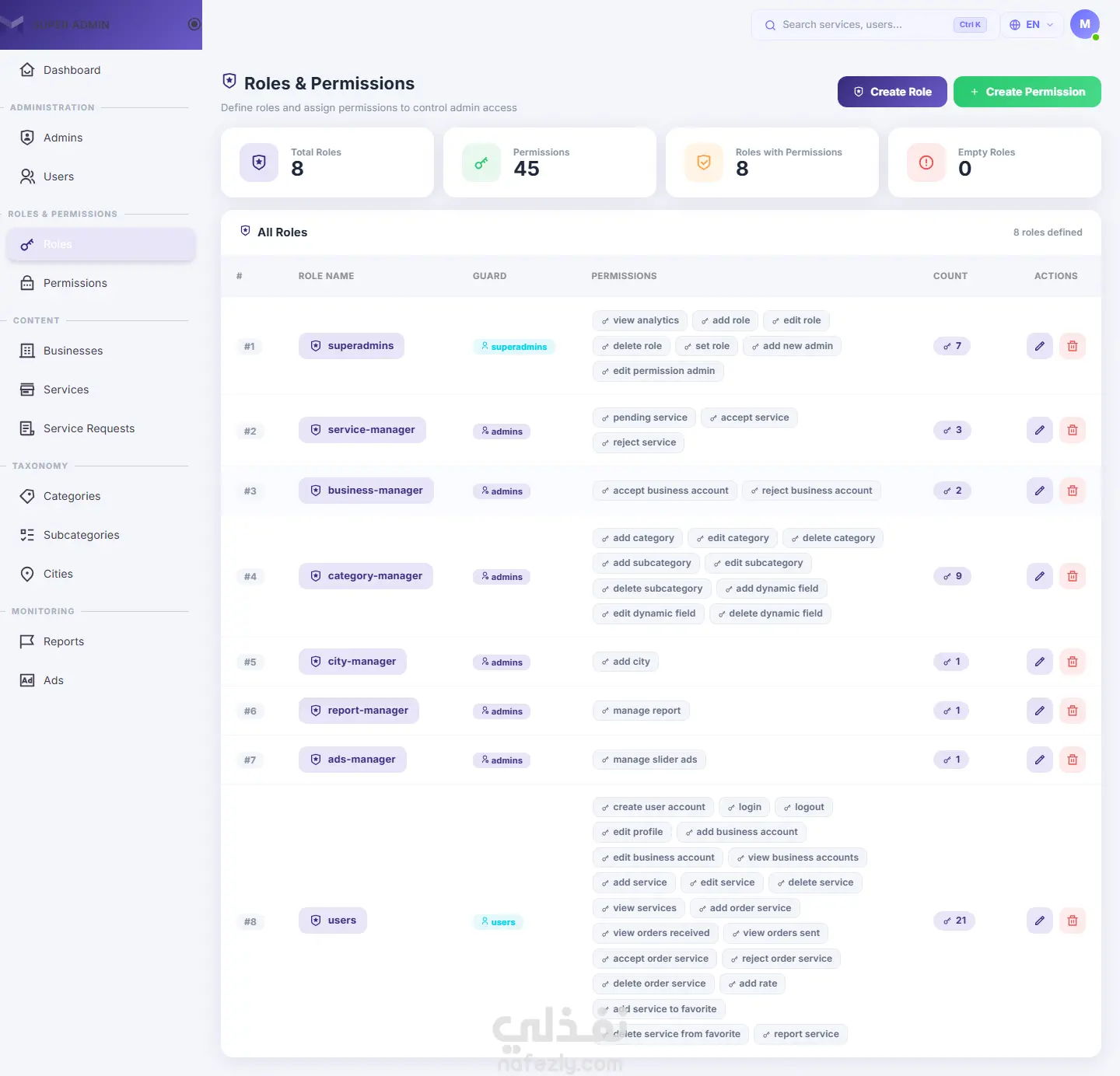1120x1076 pixels.
Task: Trash the category-manager role
Action: pyautogui.click(x=1073, y=576)
